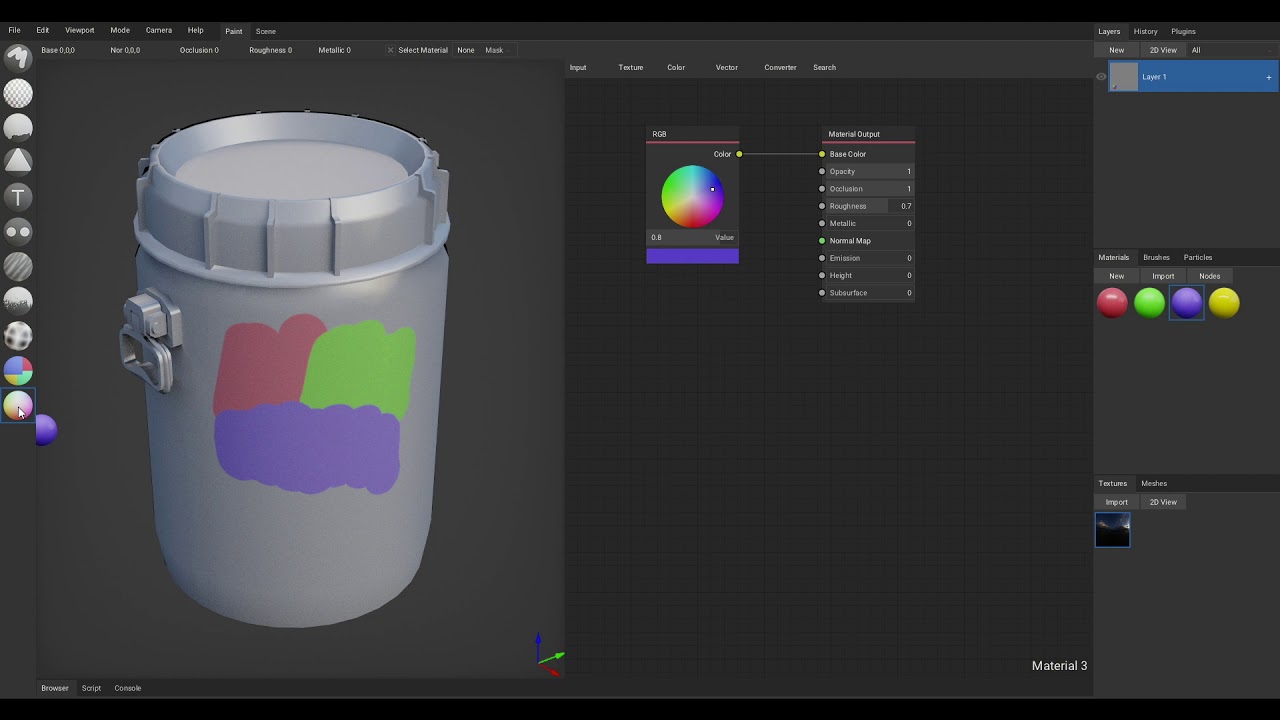Image resolution: width=1280 pixels, height=720 pixels.
Task: Select the Text tool
Action: coord(18,197)
